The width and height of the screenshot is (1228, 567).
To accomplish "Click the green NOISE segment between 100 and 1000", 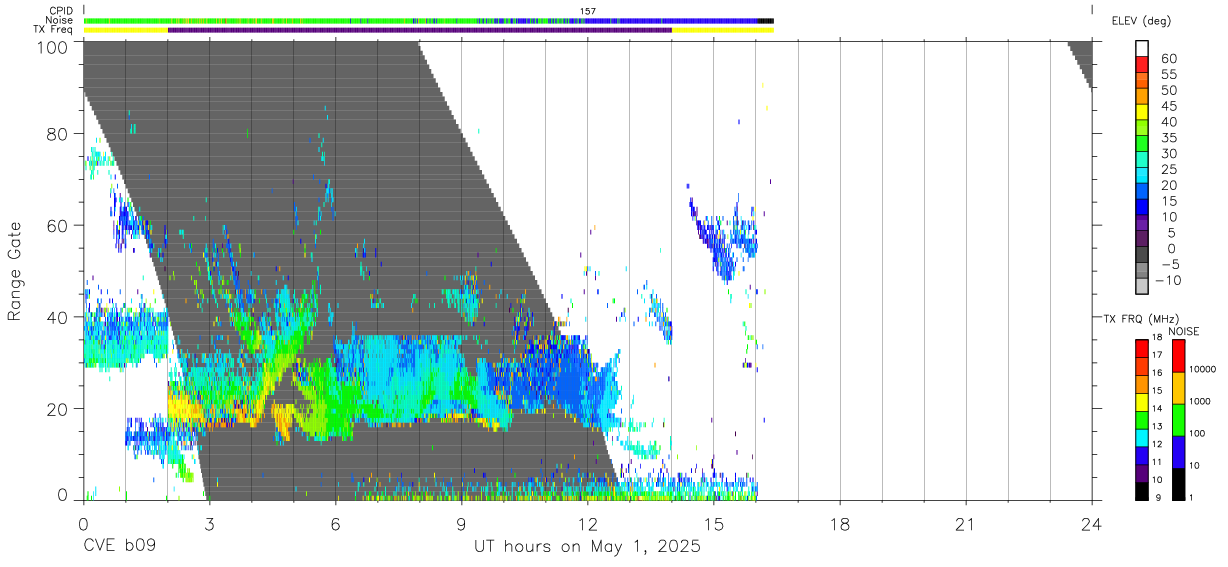I will pos(1179,420).
